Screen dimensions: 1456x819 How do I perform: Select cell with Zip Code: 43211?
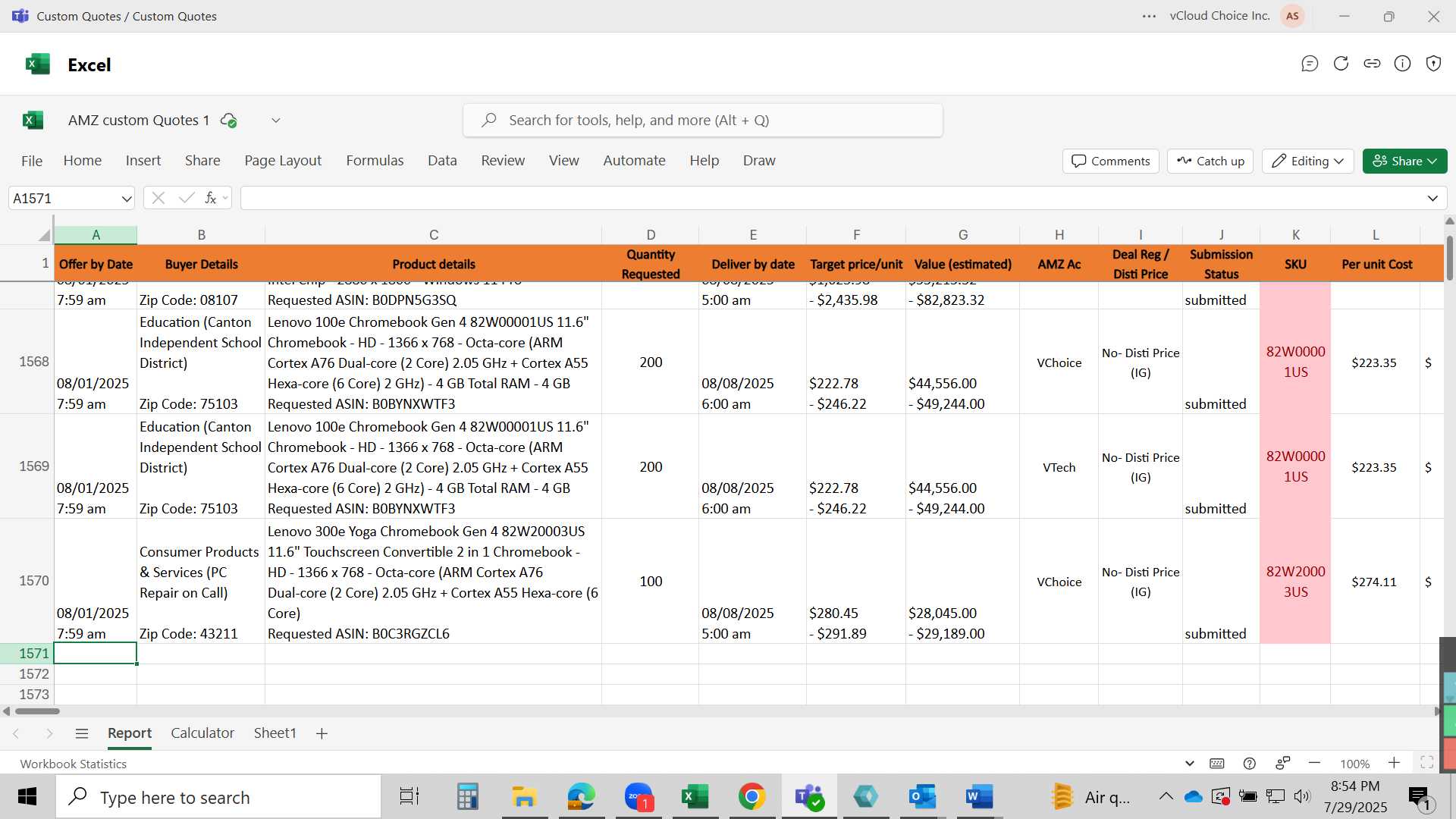201,582
